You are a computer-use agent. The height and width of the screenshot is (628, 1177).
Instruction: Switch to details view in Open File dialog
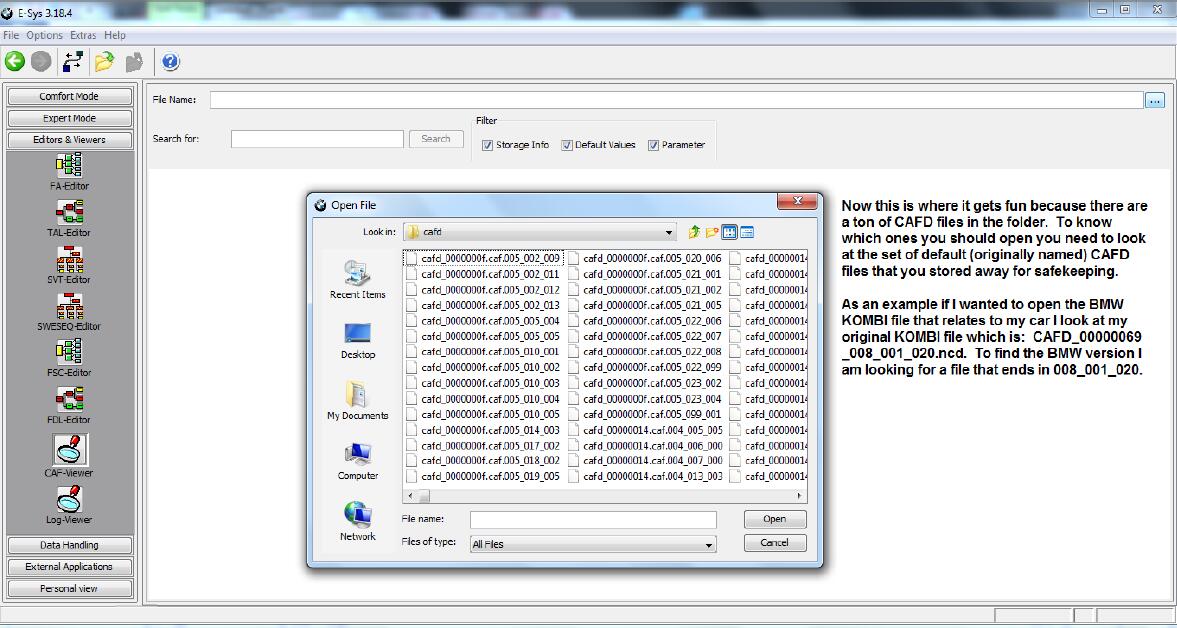click(x=747, y=233)
